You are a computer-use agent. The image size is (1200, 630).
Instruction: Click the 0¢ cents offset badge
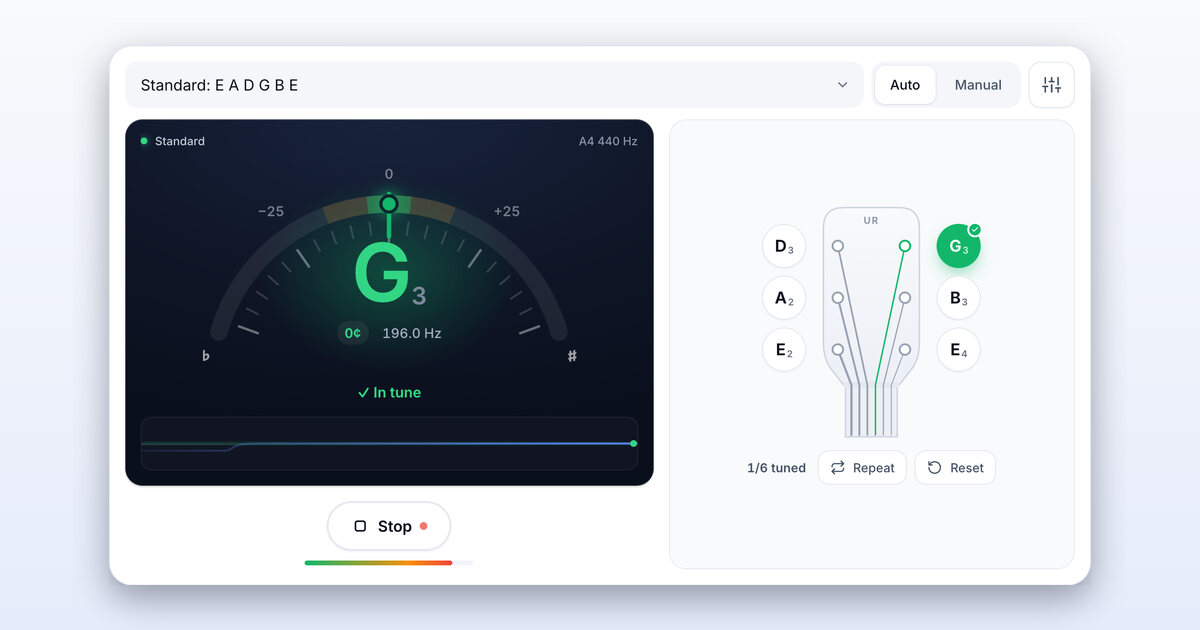click(353, 333)
